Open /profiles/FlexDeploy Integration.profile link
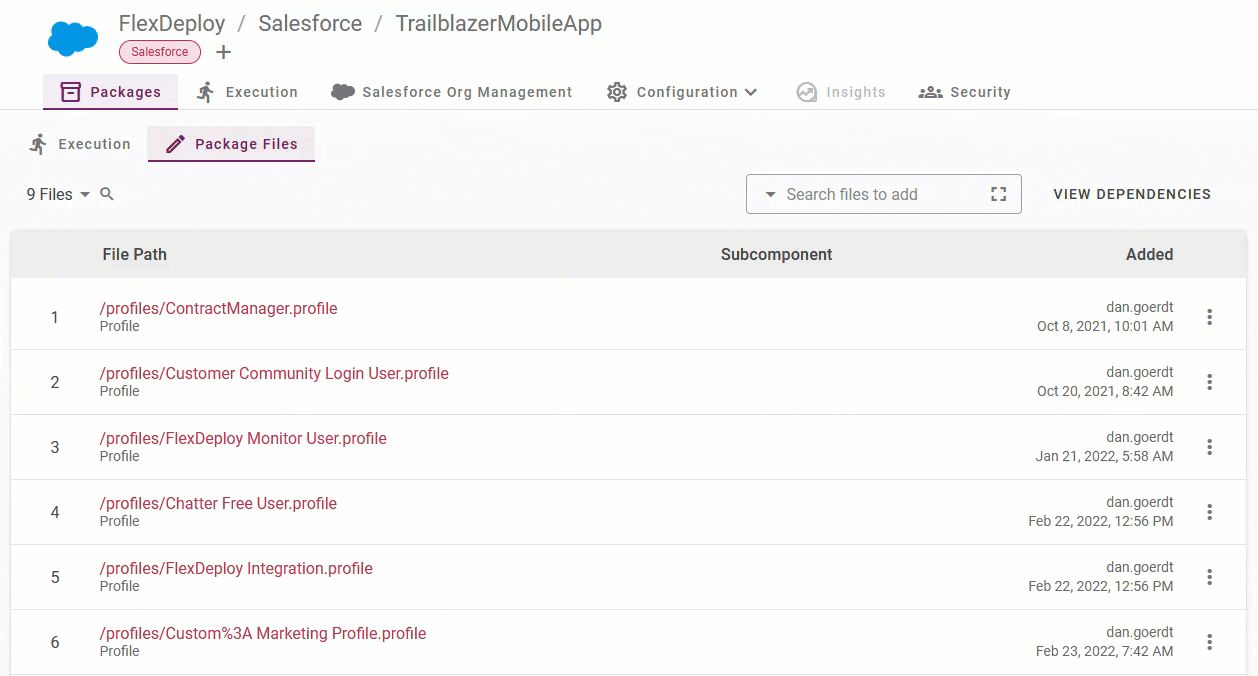Screen dimensions: 1258x676 click(x=236, y=568)
